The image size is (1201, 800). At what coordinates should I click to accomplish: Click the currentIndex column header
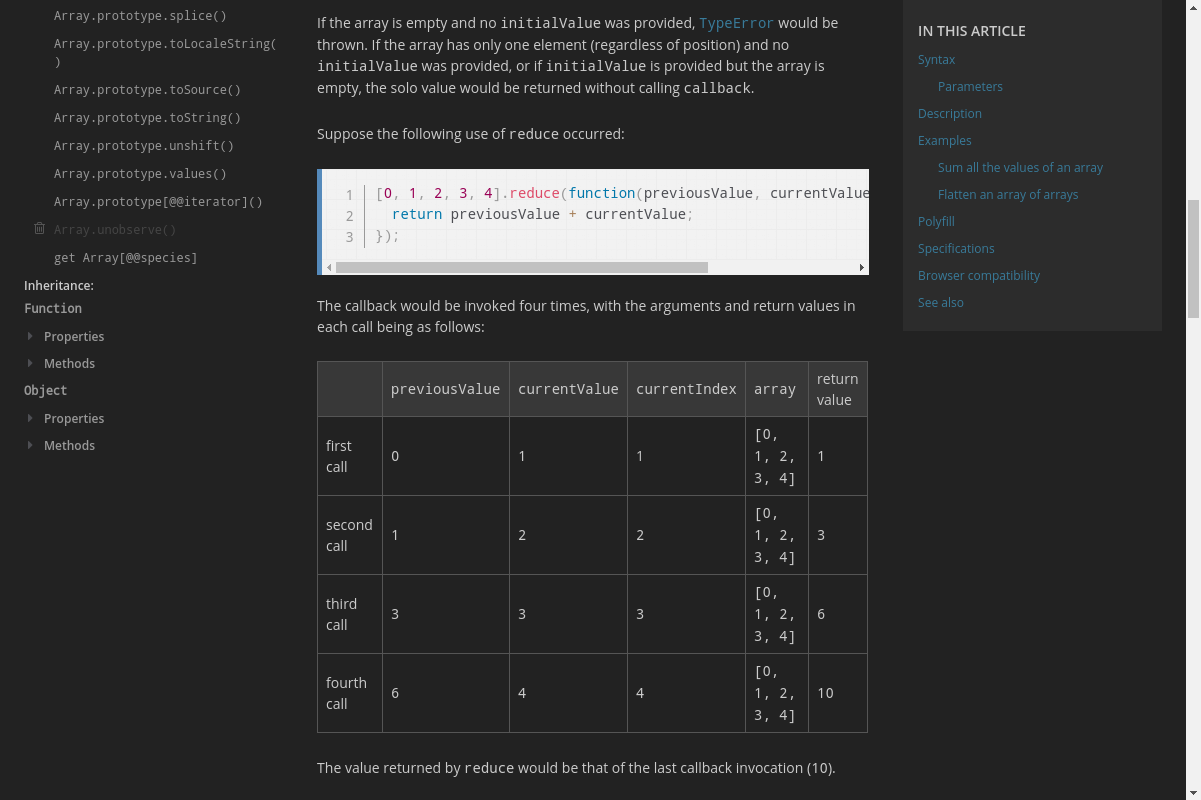[686, 389]
